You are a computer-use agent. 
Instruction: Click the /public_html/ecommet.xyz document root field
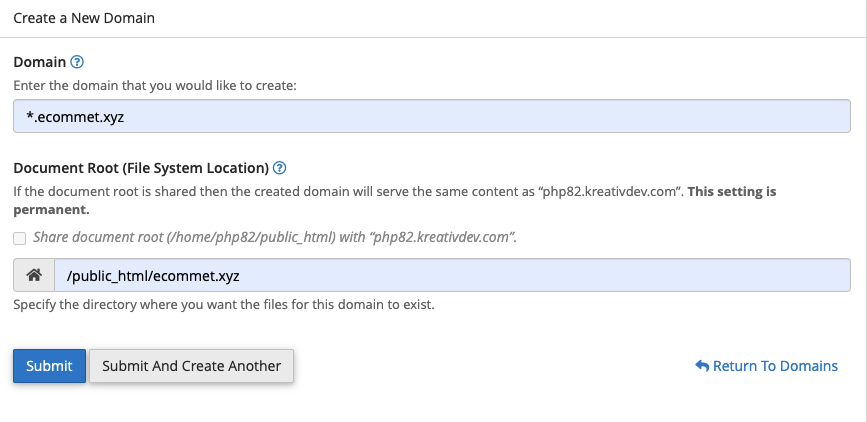point(450,275)
